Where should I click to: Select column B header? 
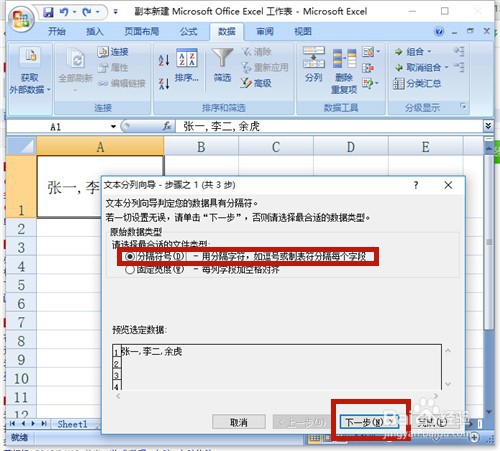201,146
